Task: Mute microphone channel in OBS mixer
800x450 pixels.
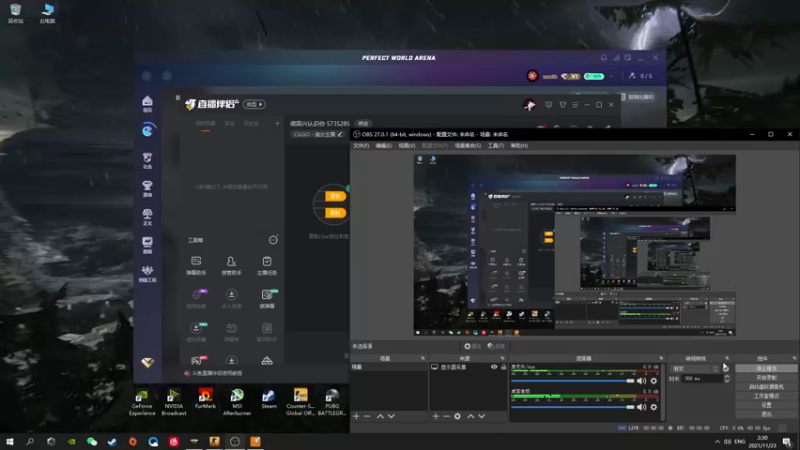Action: pos(641,381)
